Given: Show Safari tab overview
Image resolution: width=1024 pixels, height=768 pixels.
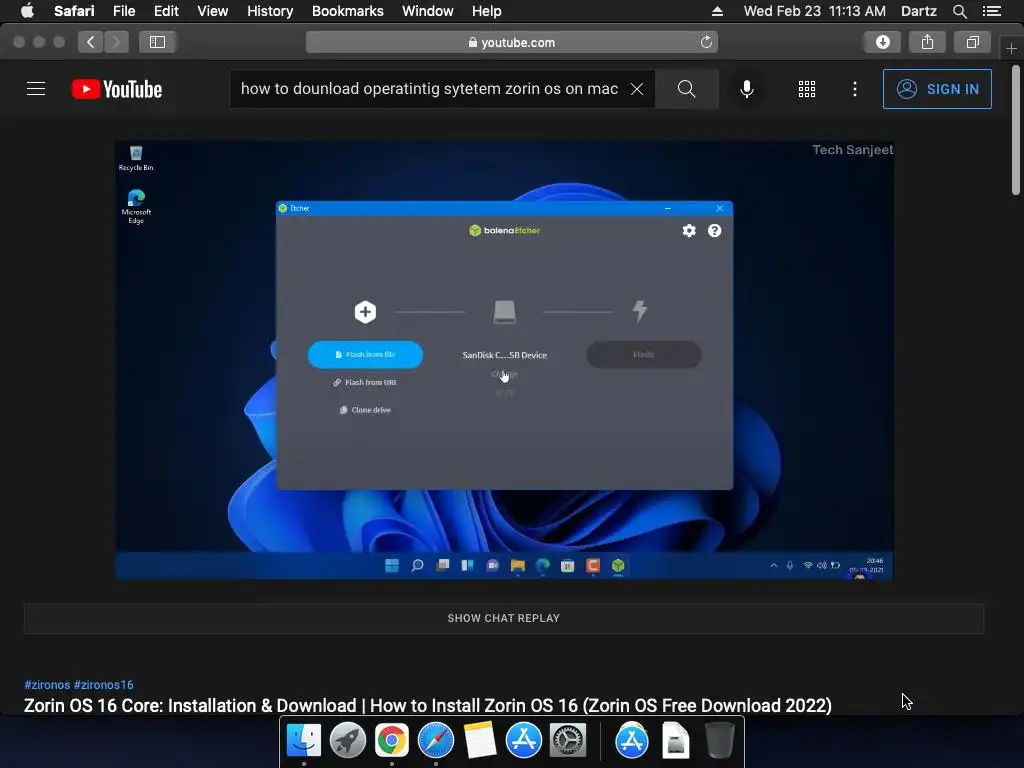Looking at the screenshot, I should pos(972,42).
